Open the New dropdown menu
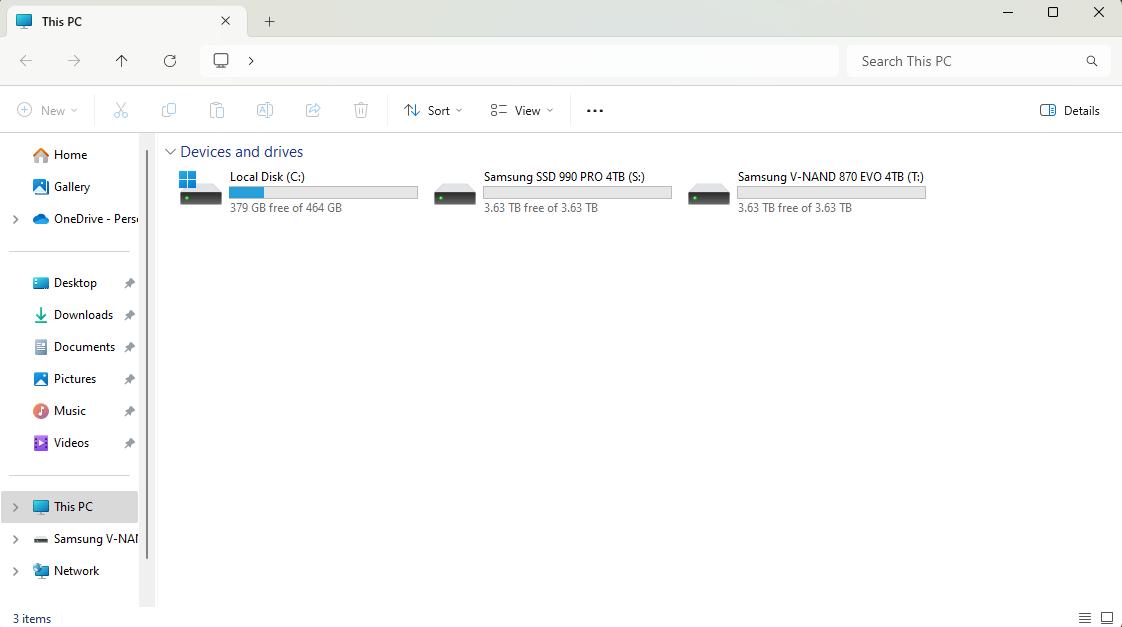The image size is (1122, 627). click(47, 110)
